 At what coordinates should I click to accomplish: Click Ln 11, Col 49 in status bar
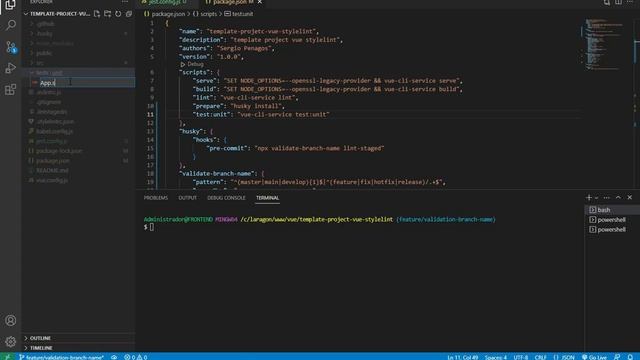[462, 357]
